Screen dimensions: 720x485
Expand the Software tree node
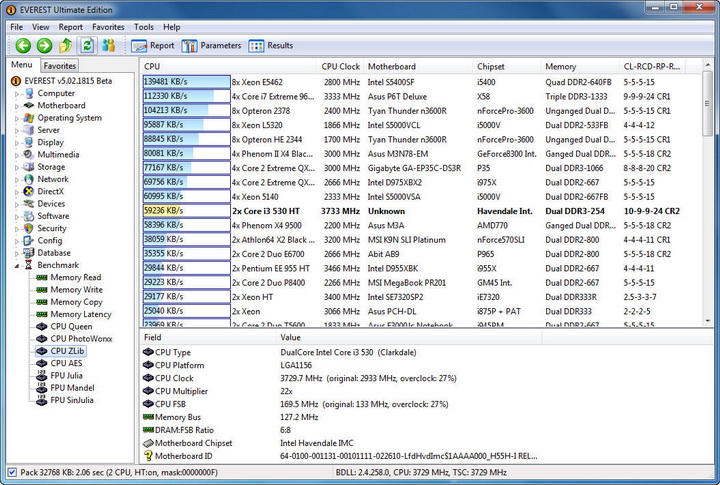pyautogui.click(x=17, y=216)
